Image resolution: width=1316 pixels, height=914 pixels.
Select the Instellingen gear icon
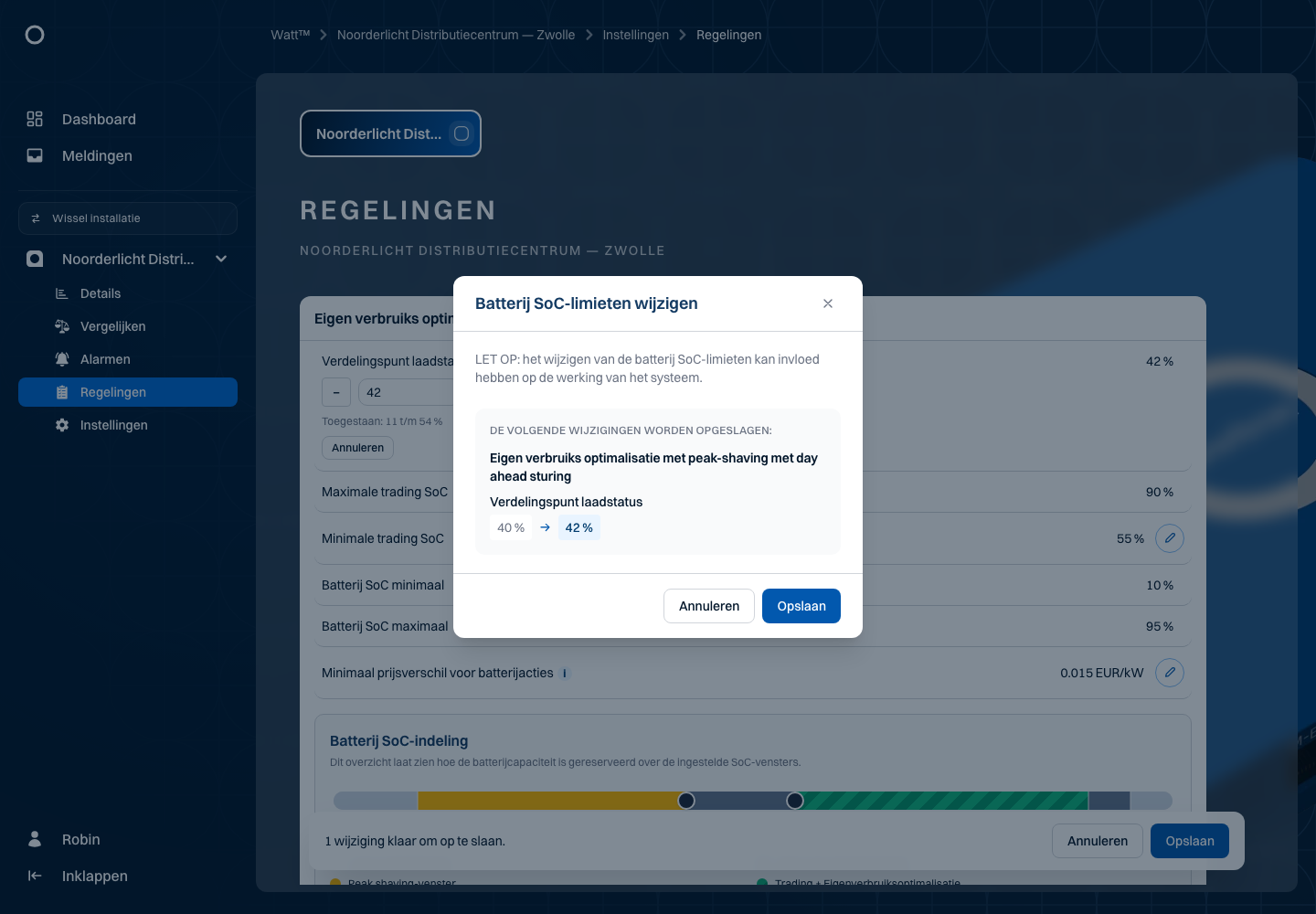coord(62,425)
